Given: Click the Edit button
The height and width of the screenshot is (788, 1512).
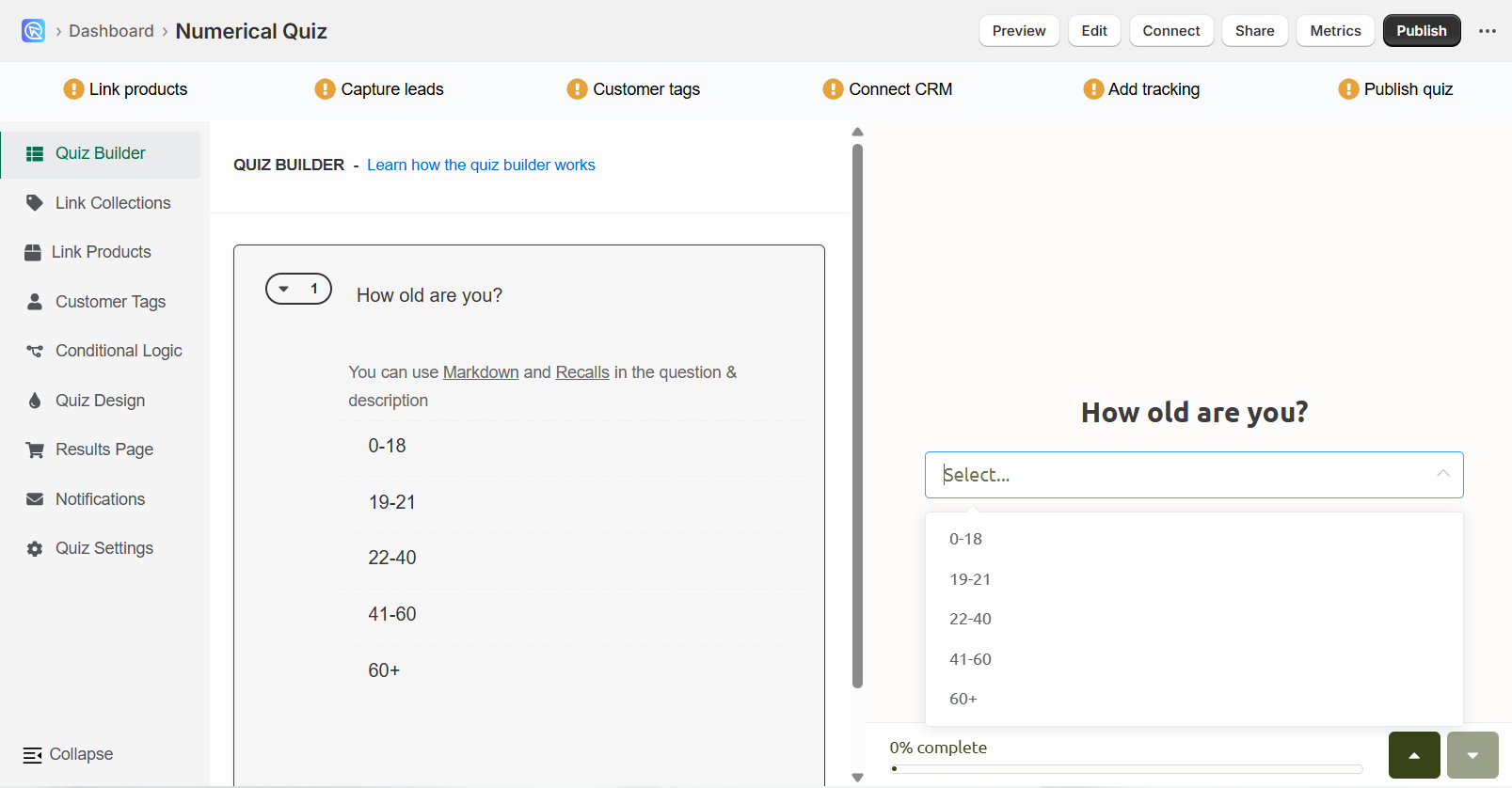Looking at the screenshot, I should tap(1094, 31).
